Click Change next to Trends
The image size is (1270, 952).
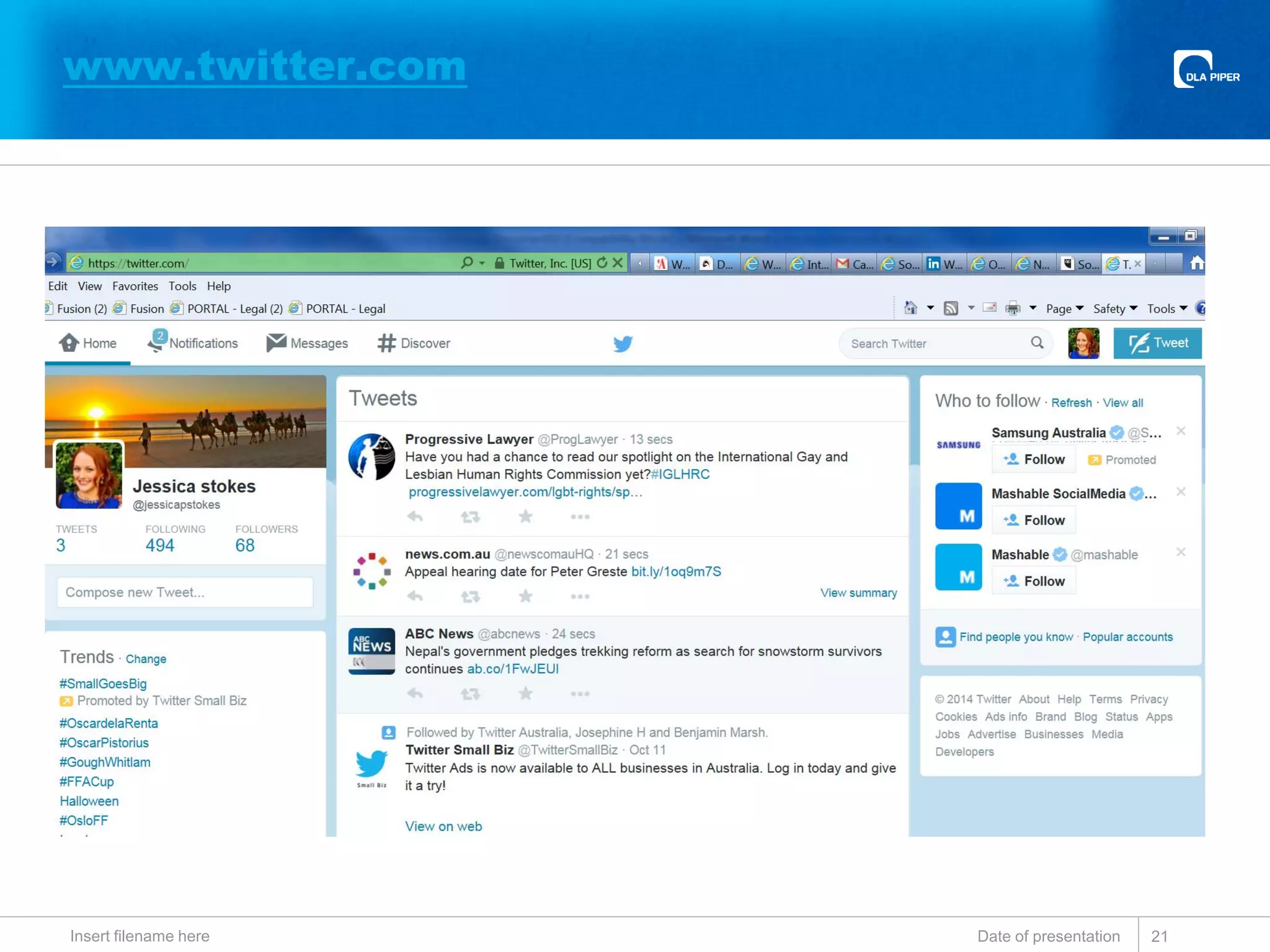point(146,659)
